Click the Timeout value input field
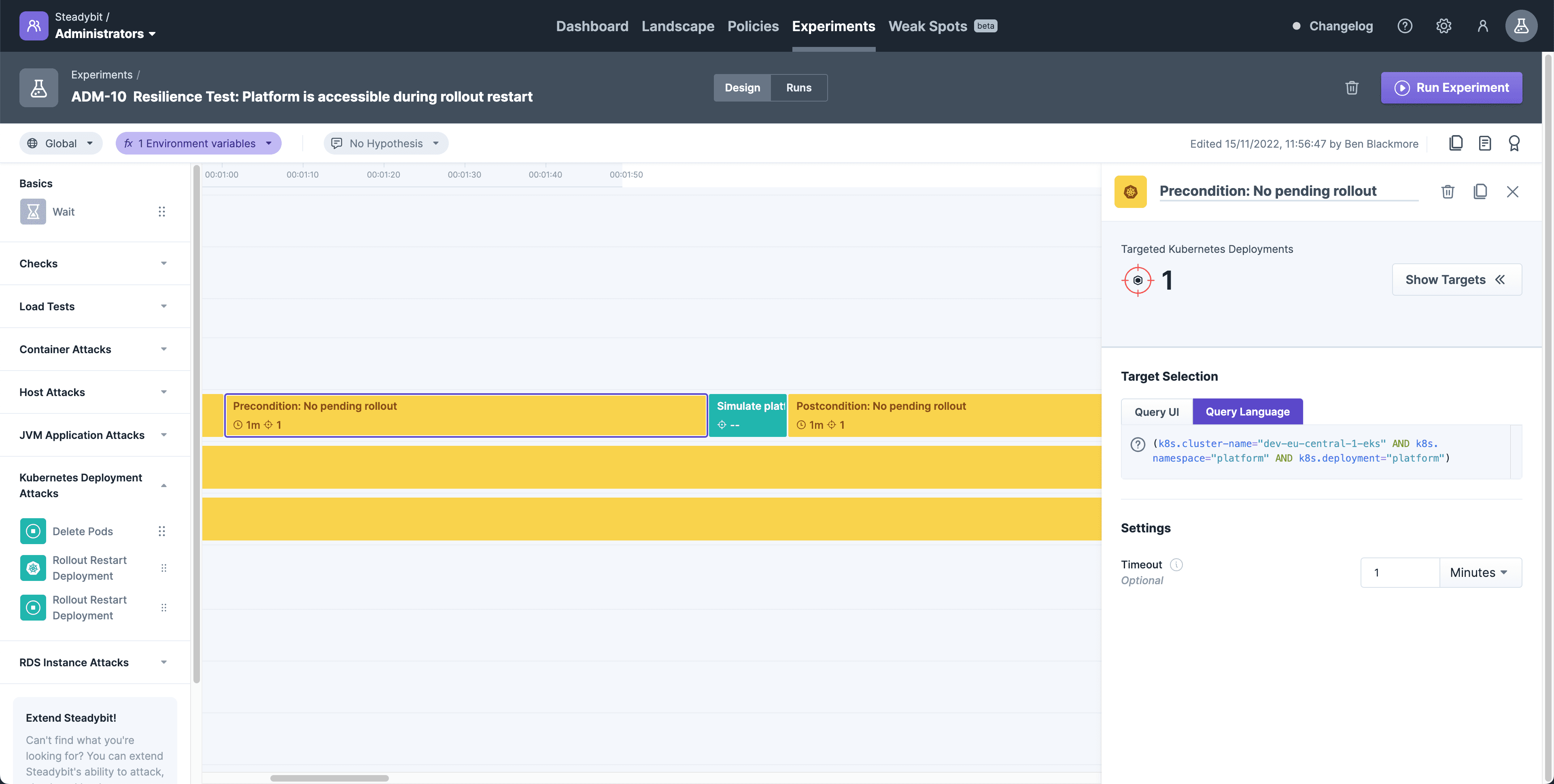 click(1399, 572)
